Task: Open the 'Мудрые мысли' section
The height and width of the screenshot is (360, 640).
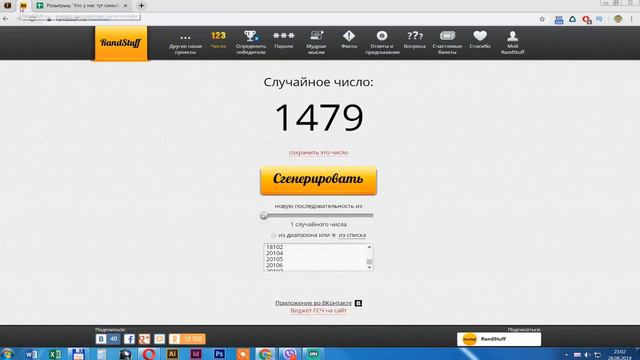Action: (x=316, y=42)
